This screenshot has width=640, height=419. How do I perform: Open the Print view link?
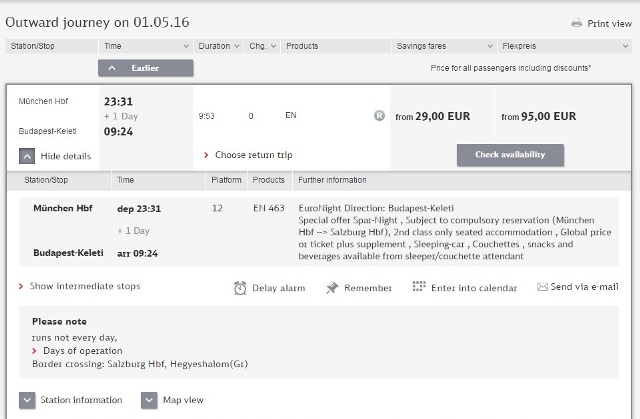(609, 24)
